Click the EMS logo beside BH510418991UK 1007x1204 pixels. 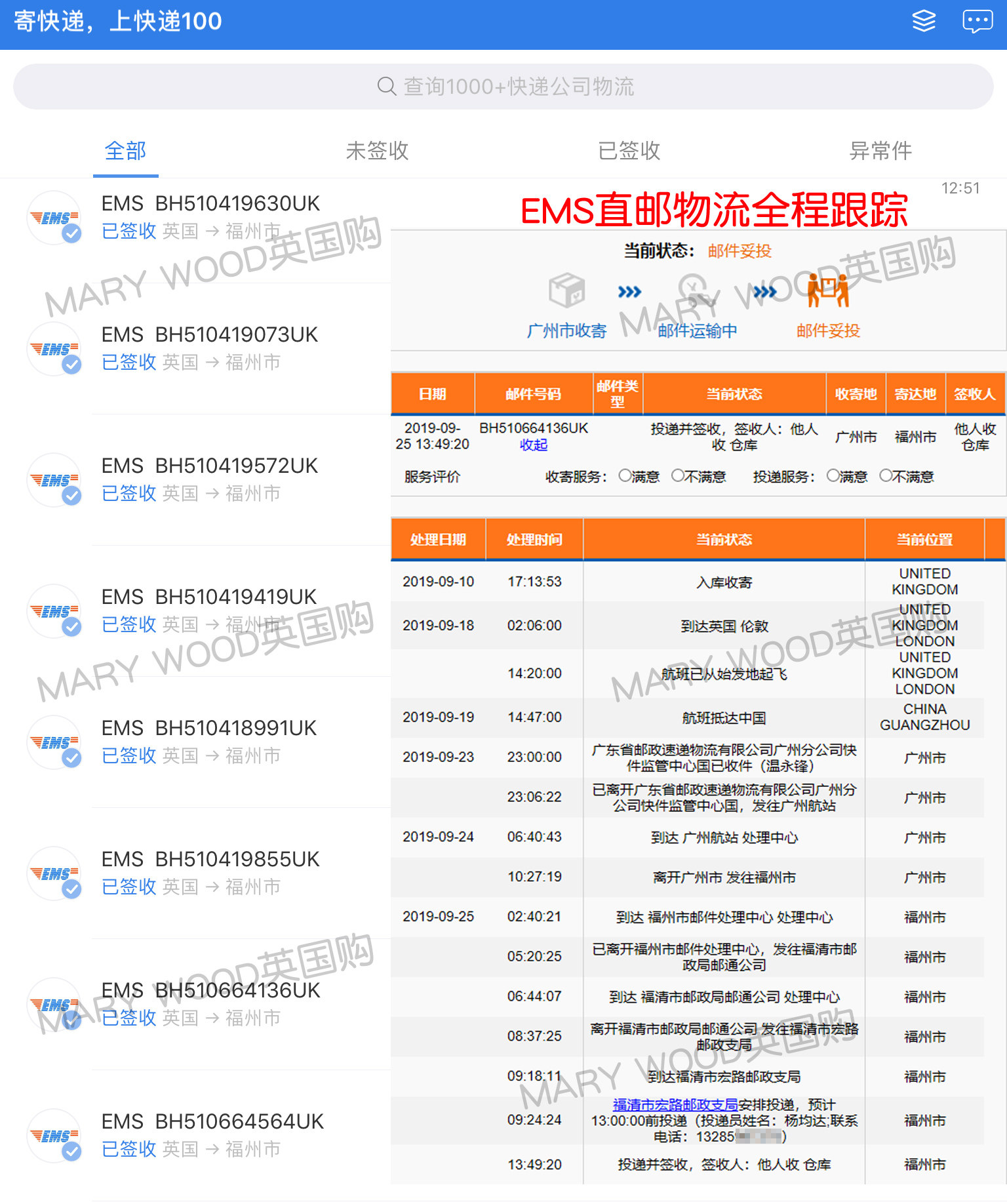click(54, 742)
